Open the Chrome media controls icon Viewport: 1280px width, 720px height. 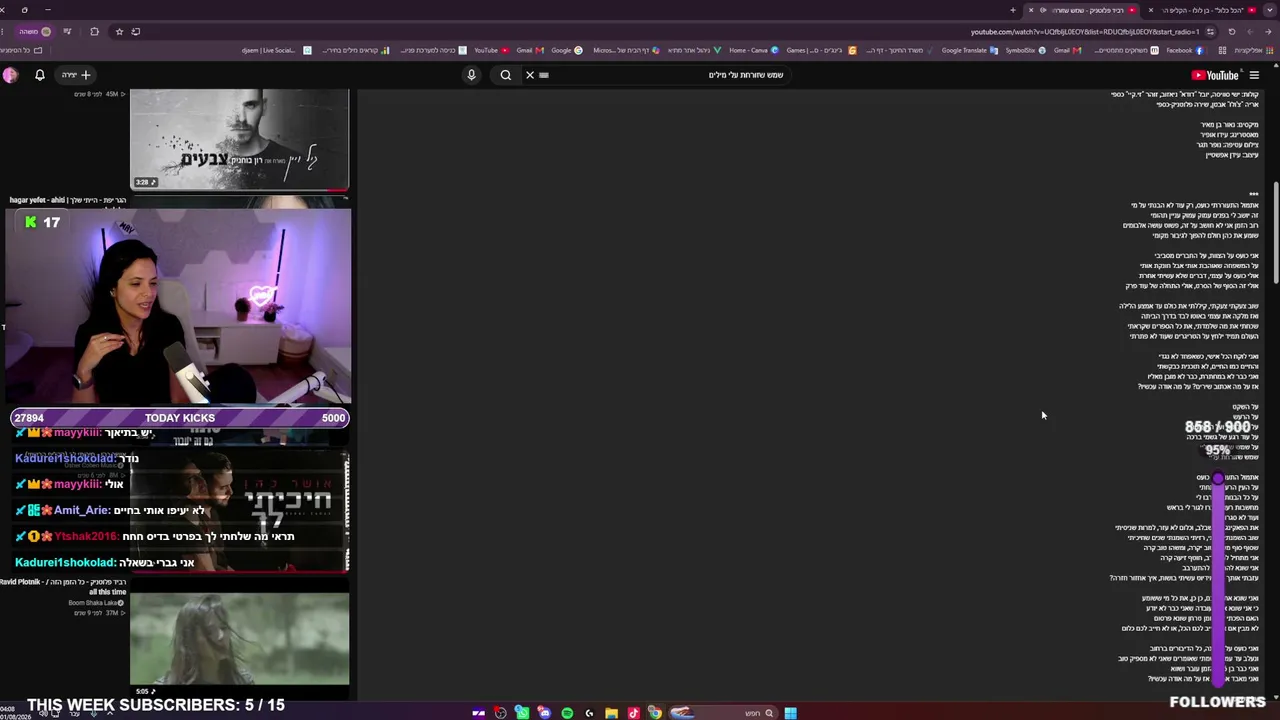(67, 31)
